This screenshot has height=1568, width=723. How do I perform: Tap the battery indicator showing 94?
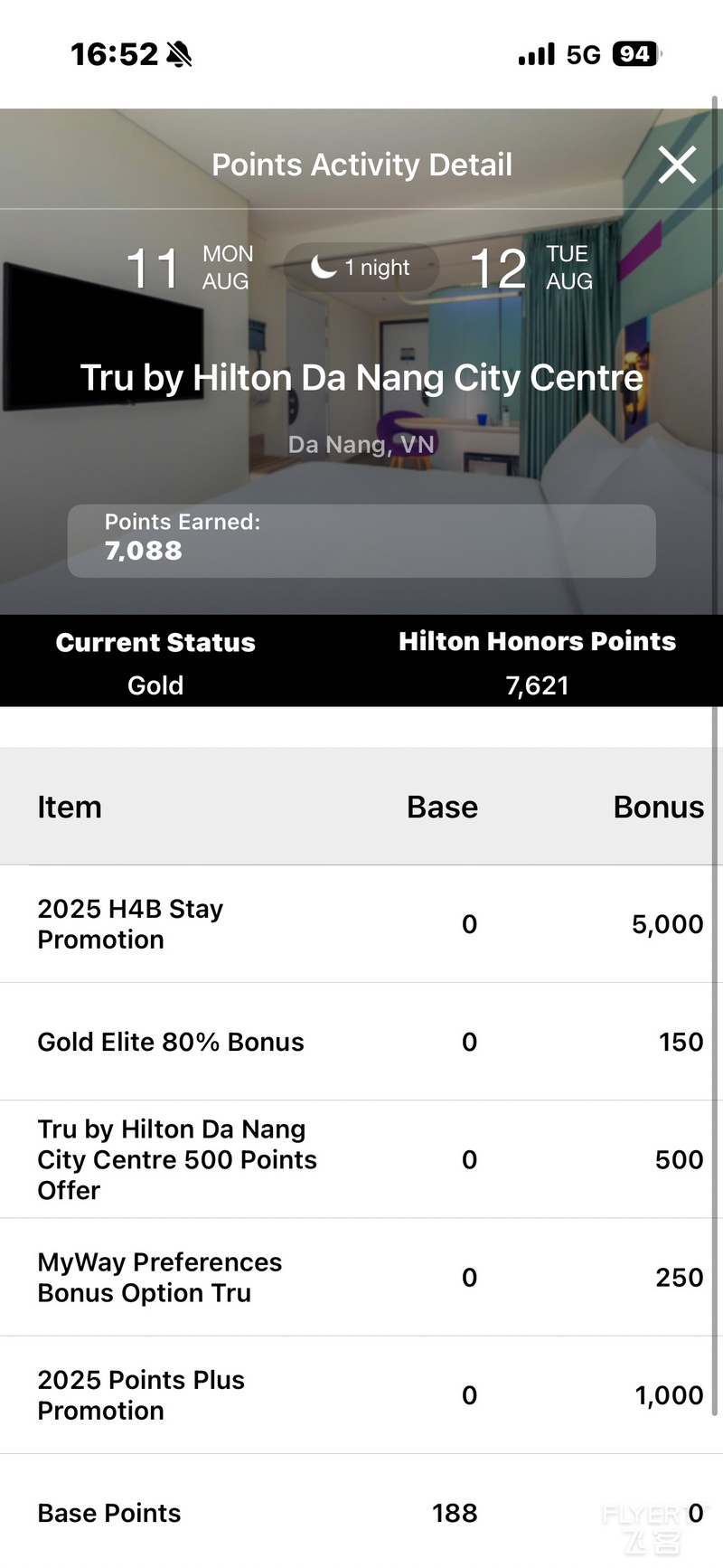[x=637, y=54]
